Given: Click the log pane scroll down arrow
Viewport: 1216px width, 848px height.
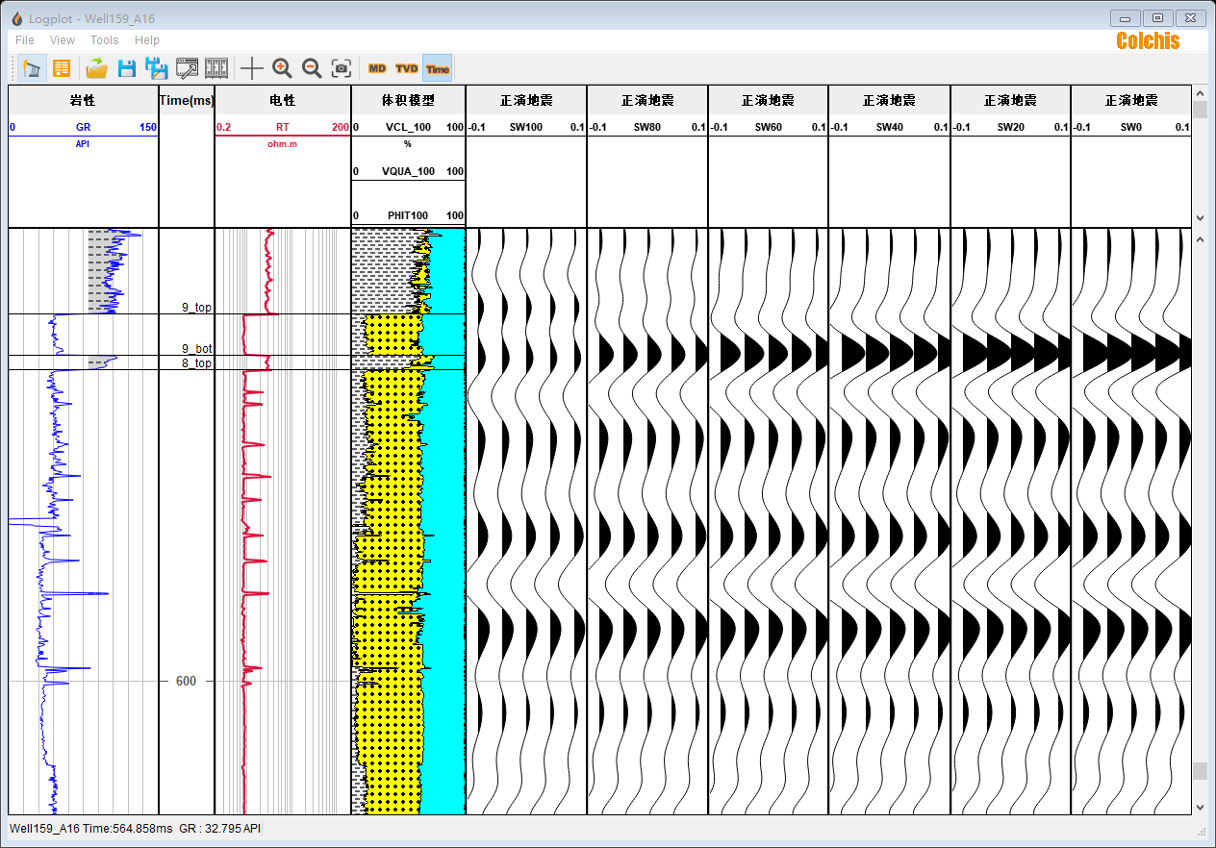Looking at the screenshot, I should point(1200,806).
